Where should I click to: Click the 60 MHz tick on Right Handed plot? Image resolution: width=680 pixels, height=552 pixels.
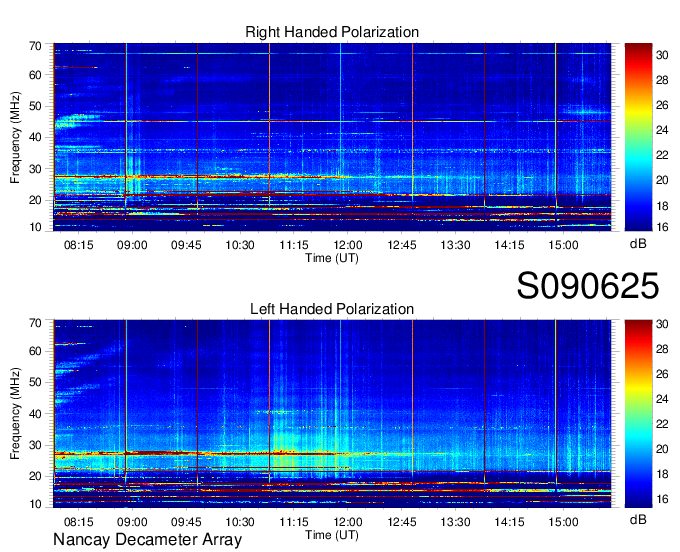tap(35, 75)
